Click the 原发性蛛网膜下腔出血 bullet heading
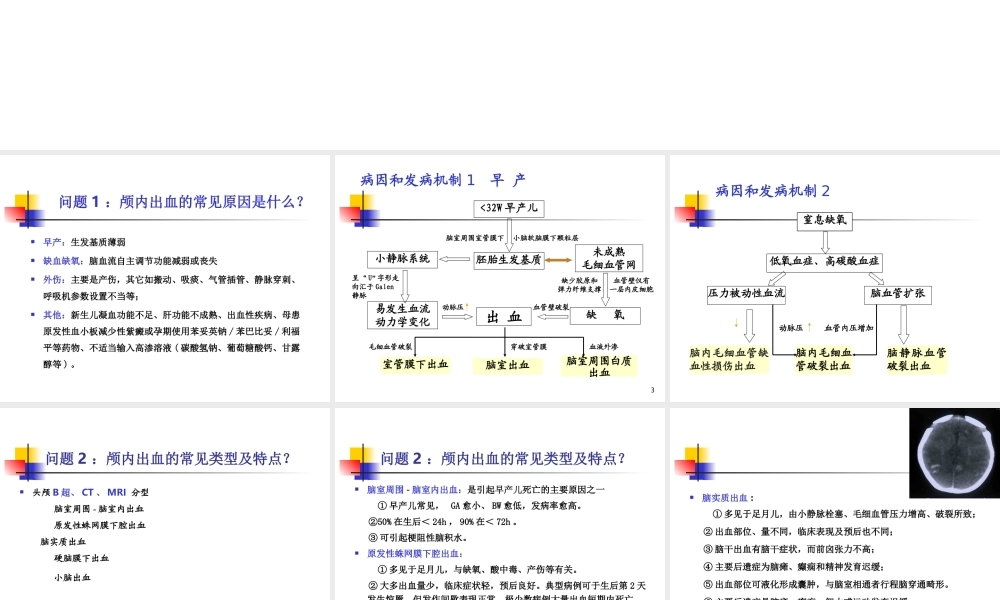 coord(415,553)
